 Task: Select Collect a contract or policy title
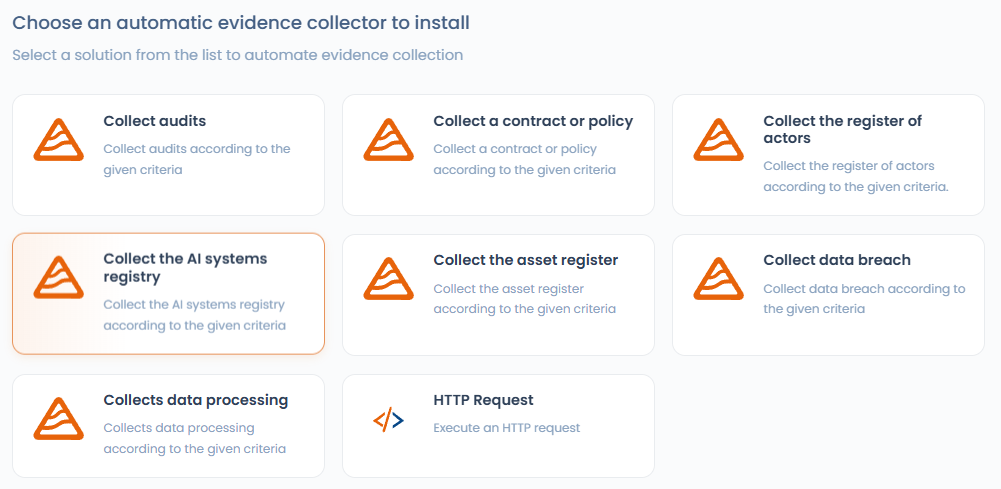click(533, 121)
